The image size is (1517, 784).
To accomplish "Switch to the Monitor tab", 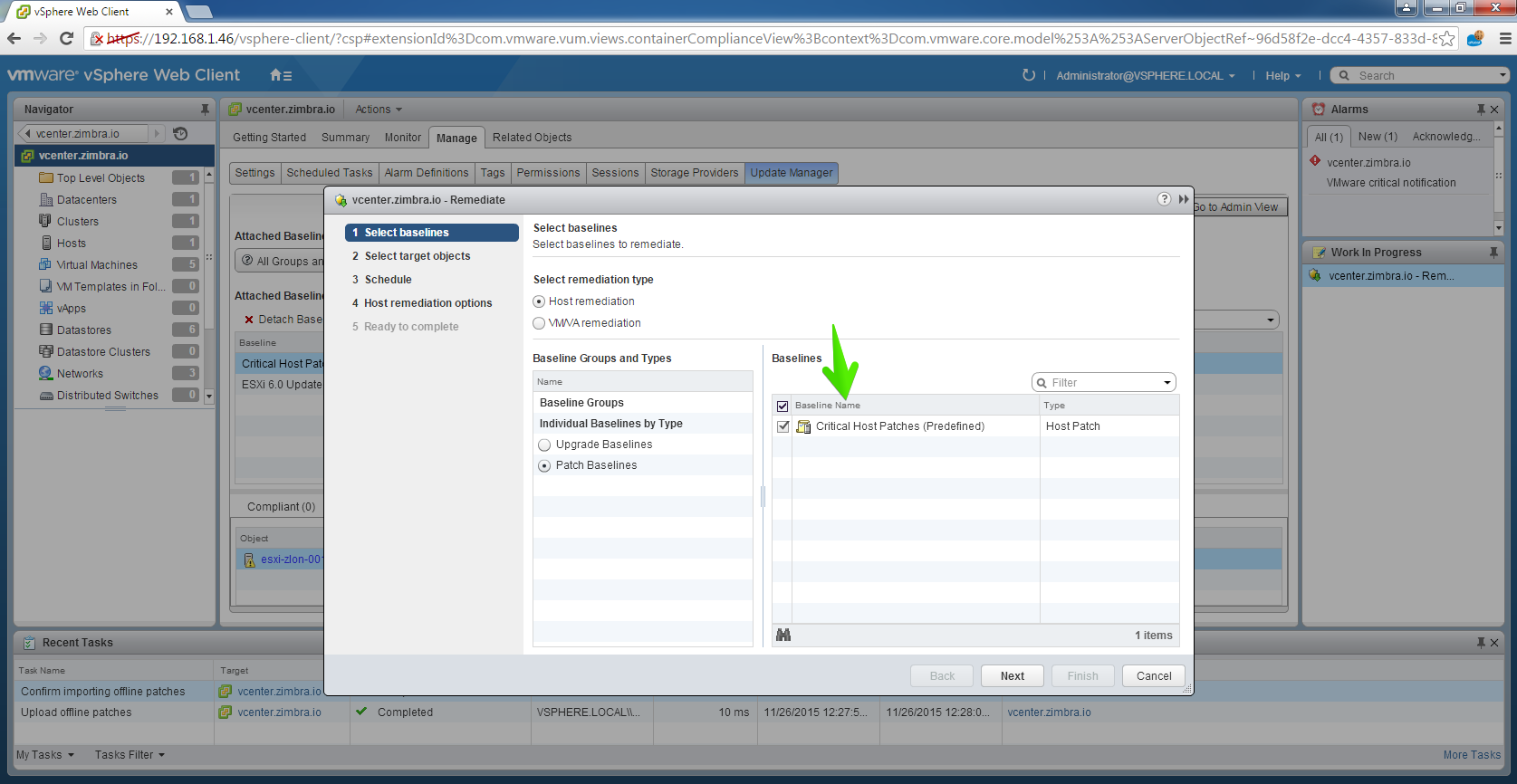I will (403, 138).
